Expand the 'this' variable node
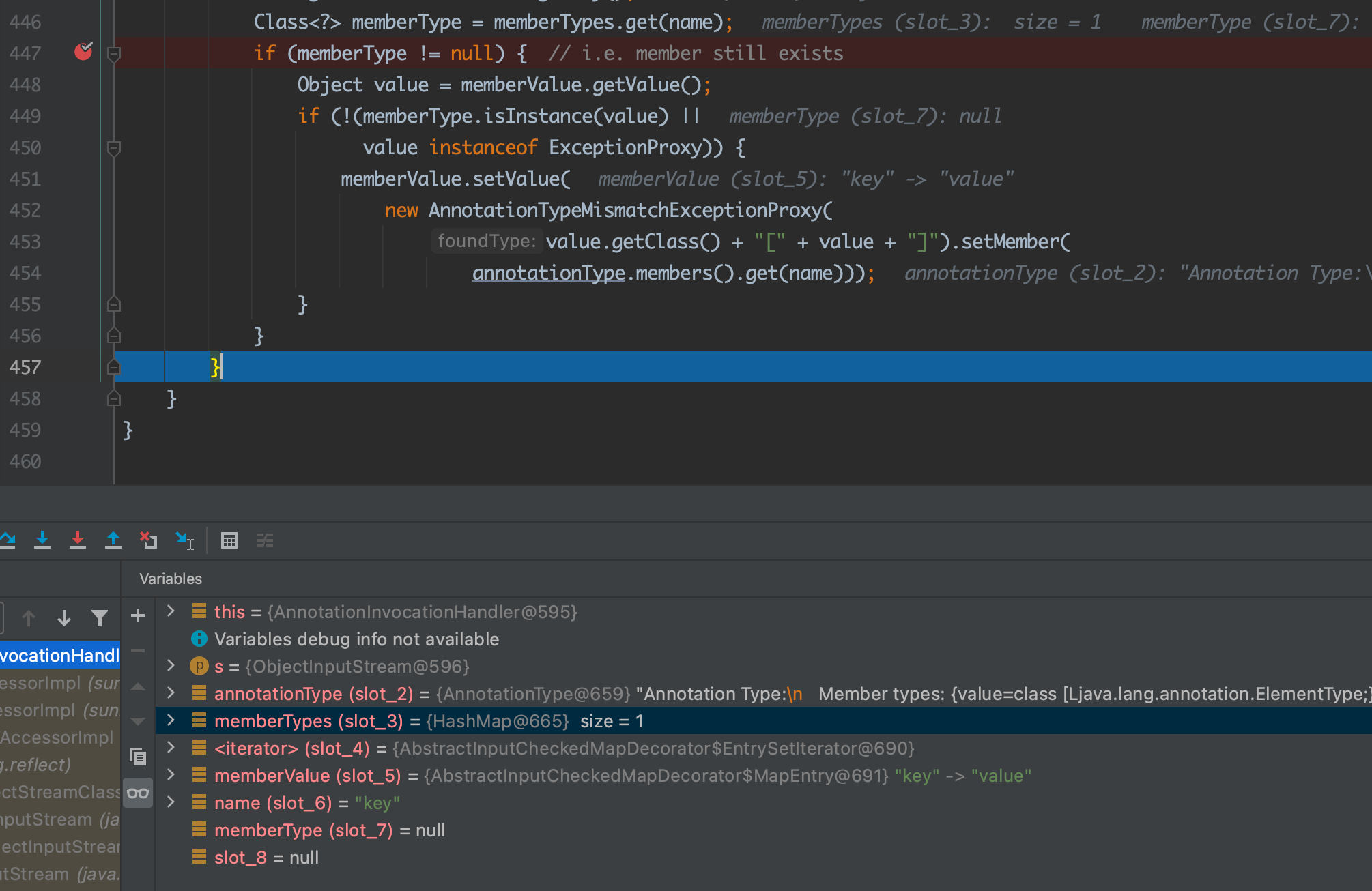The width and height of the screenshot is (1372, 891). [171, 611]
